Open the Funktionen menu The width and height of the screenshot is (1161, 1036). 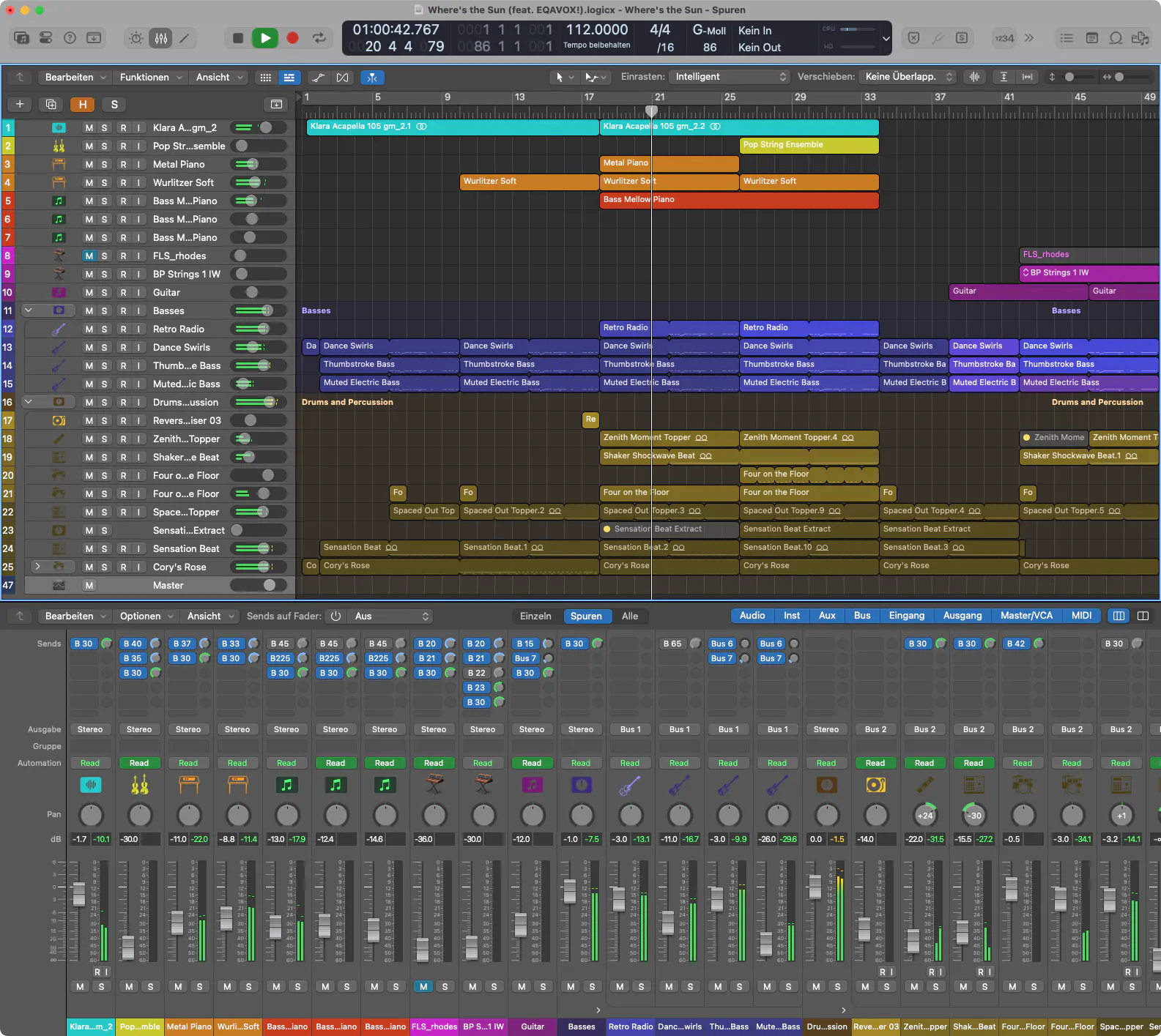click(x=150, y=78)
